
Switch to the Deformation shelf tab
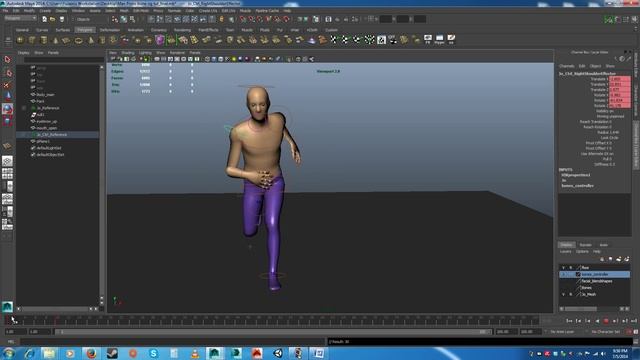click(x=110, y=30)
